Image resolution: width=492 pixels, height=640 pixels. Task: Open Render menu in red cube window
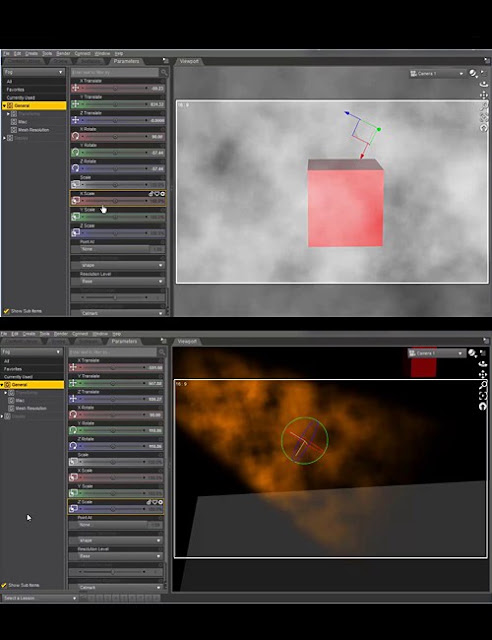[x=63, y=53]
